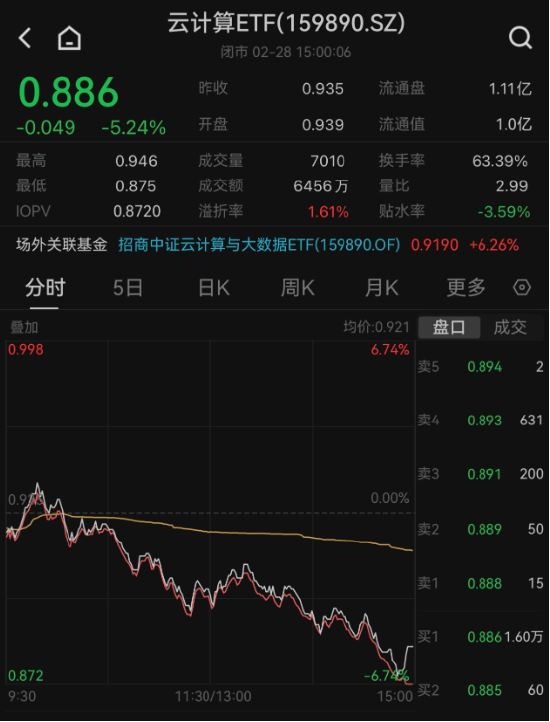This screenshot has width=550, height=722.
Task: Expand the 更多 chart options
Action: coord(466,288)
